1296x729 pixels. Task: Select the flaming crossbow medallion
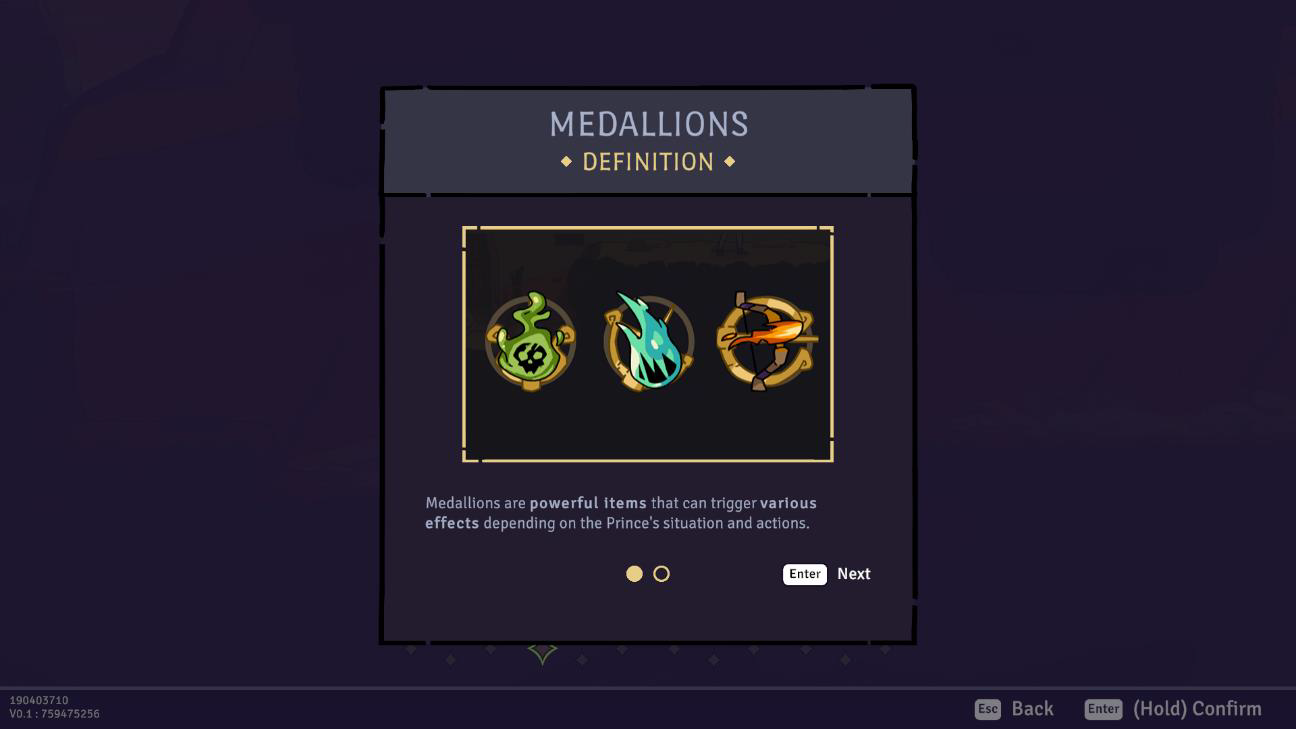pyautogui.click(x=767, y=341)
